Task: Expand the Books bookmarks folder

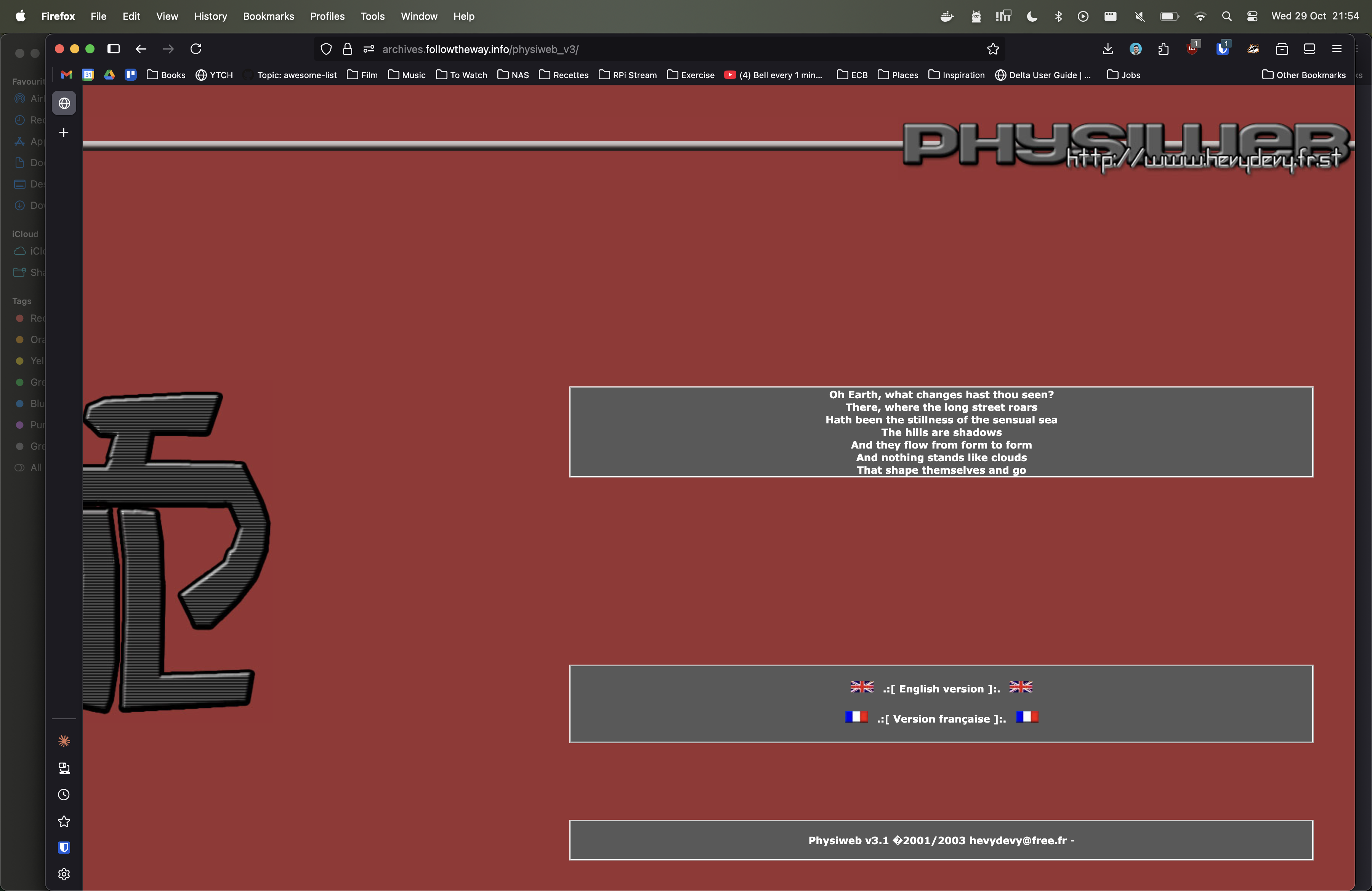Action: [x=166, y=75]
